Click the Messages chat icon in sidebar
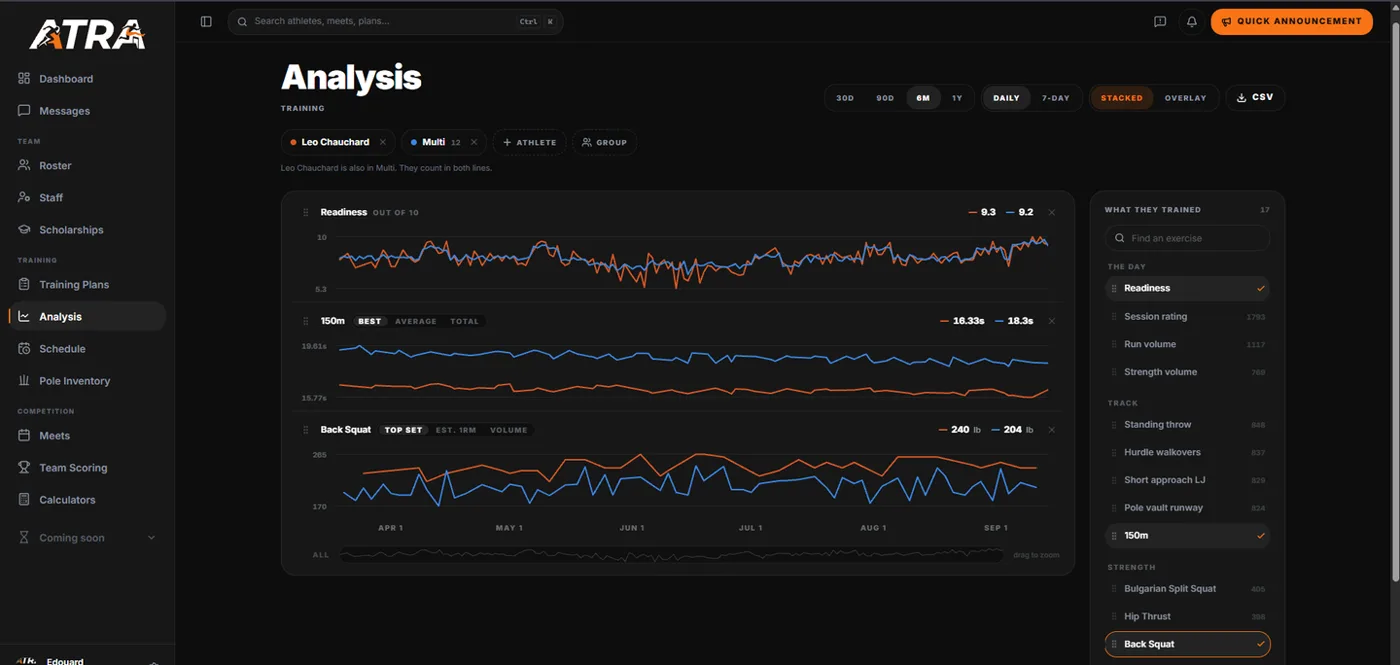This screenshot has height=665, width=1400. coord(24,111)
